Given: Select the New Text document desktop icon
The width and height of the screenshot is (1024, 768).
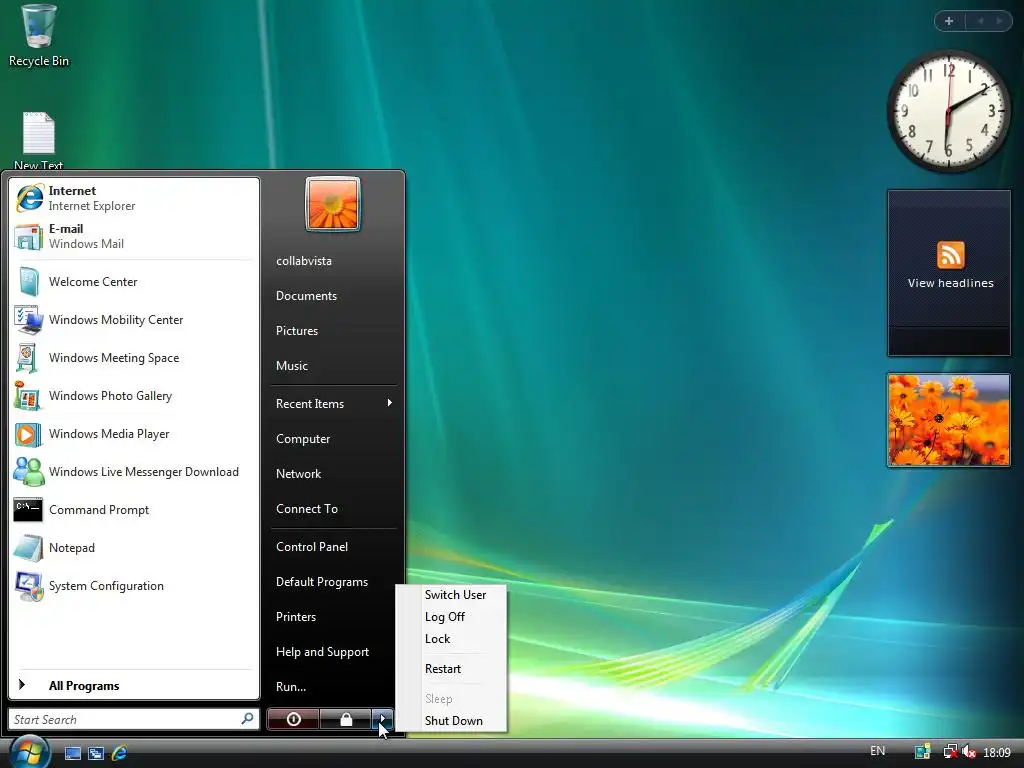Looking at the screenshot, I should tap(38, 140).
